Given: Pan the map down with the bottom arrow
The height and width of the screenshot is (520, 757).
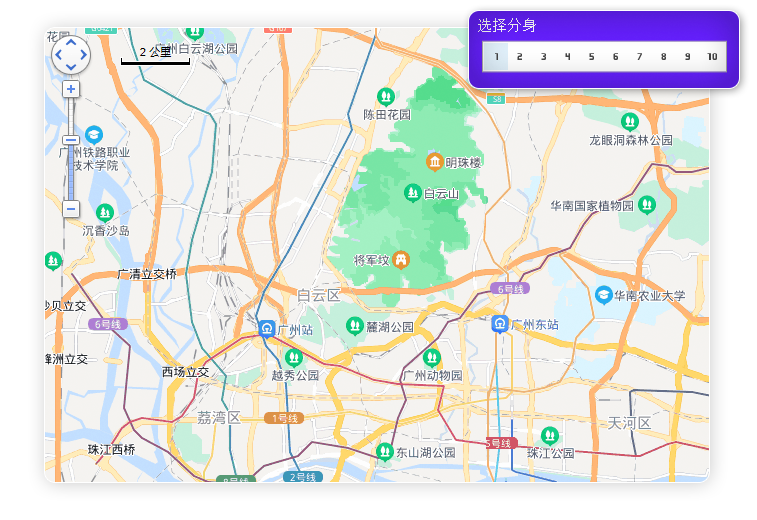Looking at the screenshot, I should pos(71,67).
